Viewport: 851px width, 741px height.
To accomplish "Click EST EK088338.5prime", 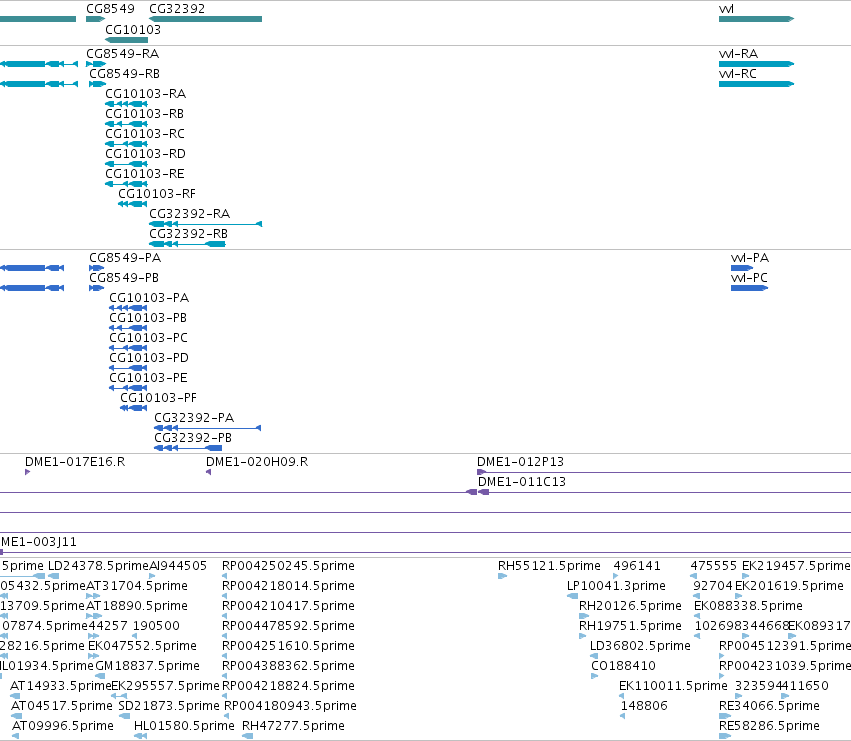I will 748,606.
